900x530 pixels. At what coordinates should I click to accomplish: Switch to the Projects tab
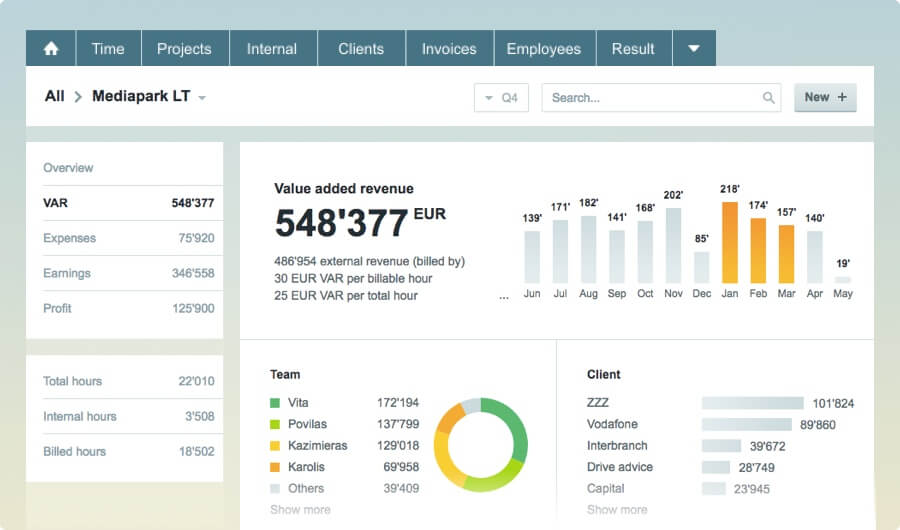point(184,49)
